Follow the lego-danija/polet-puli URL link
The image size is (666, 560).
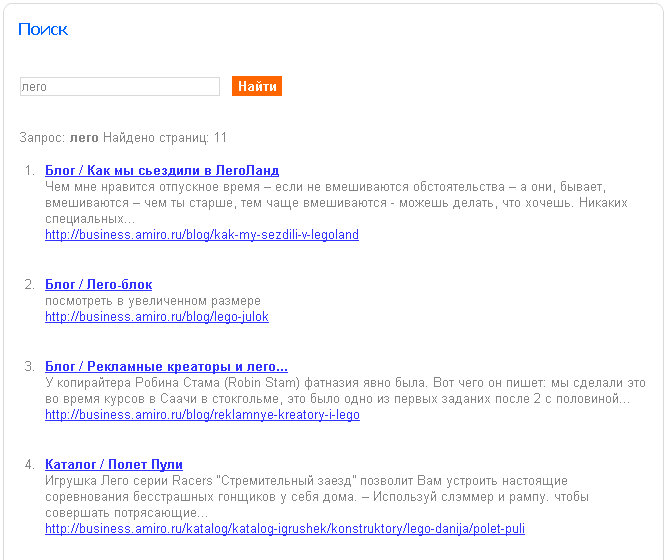[x=284, y=529]
